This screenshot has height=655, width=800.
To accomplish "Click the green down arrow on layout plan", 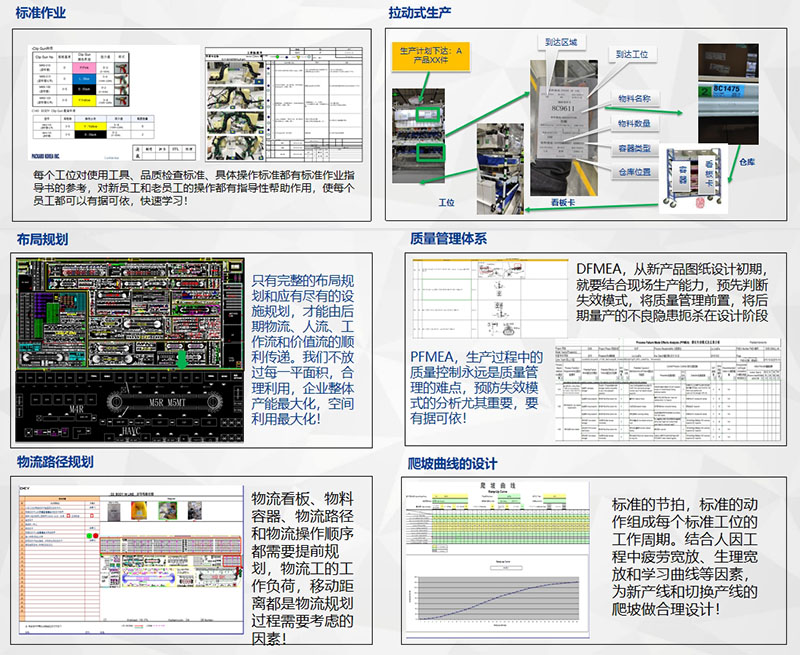I will tap(182, 359).
